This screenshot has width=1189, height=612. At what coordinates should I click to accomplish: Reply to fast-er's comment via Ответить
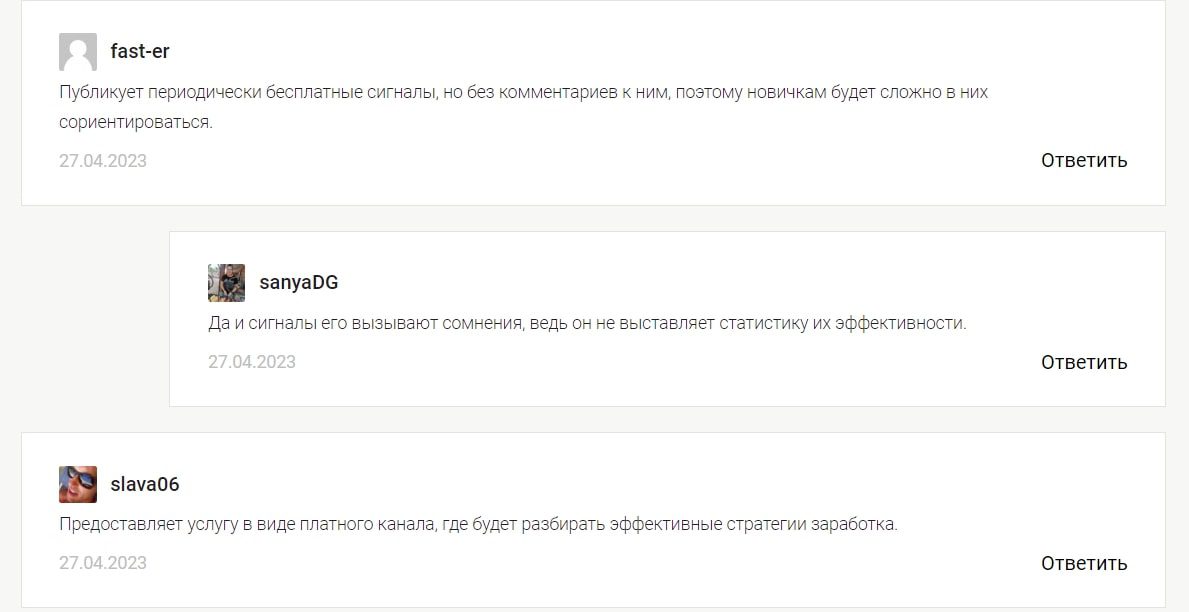coord(1084,161)
